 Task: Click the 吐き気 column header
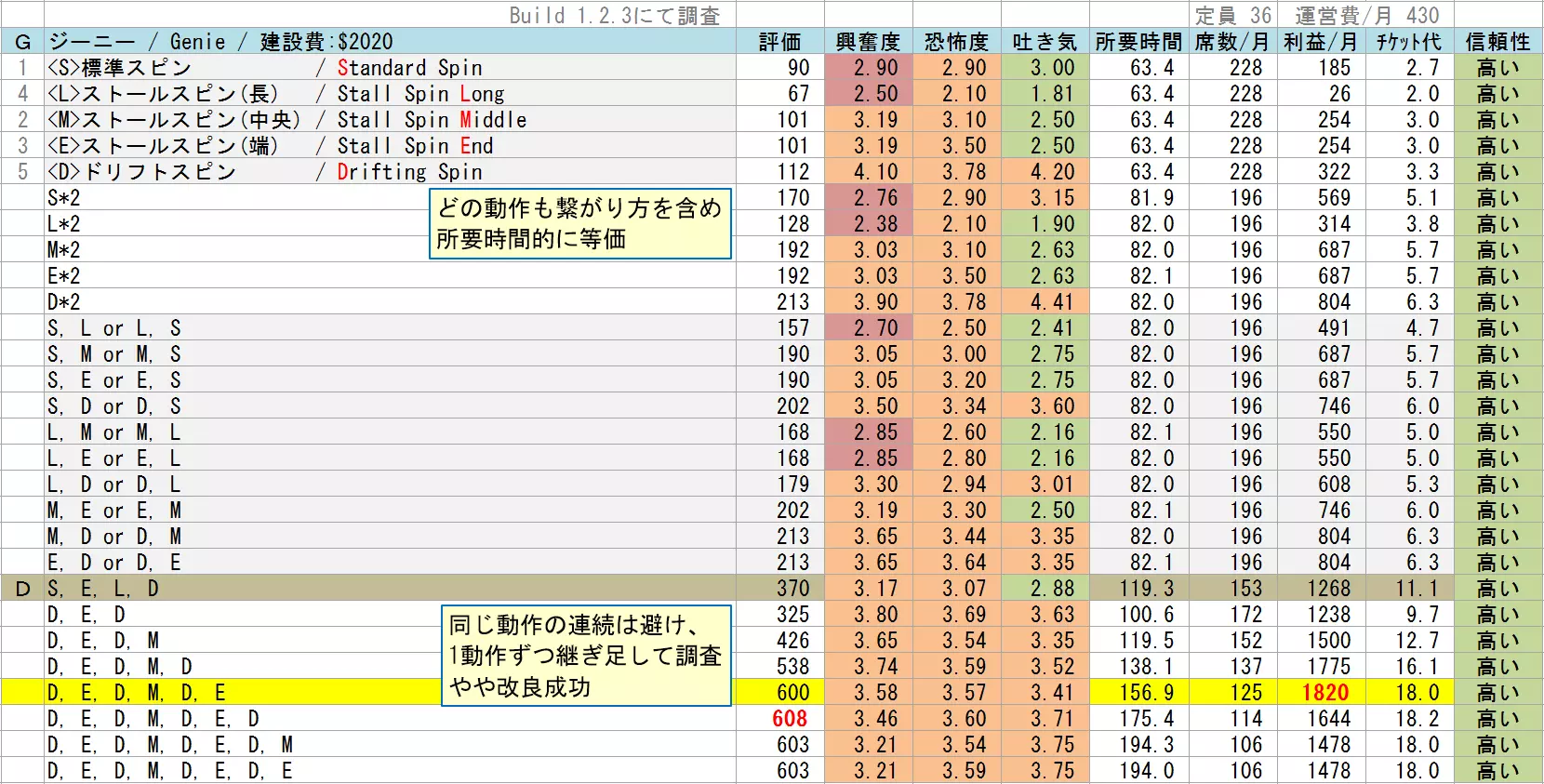coord(1045,42)
